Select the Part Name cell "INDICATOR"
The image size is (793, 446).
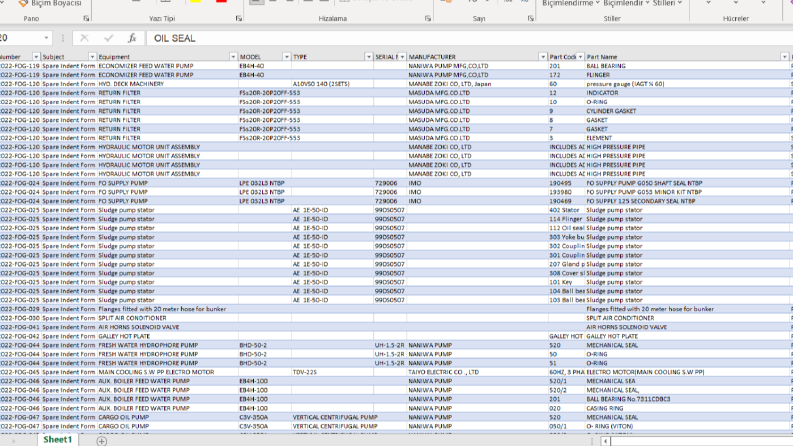point(687,93)
